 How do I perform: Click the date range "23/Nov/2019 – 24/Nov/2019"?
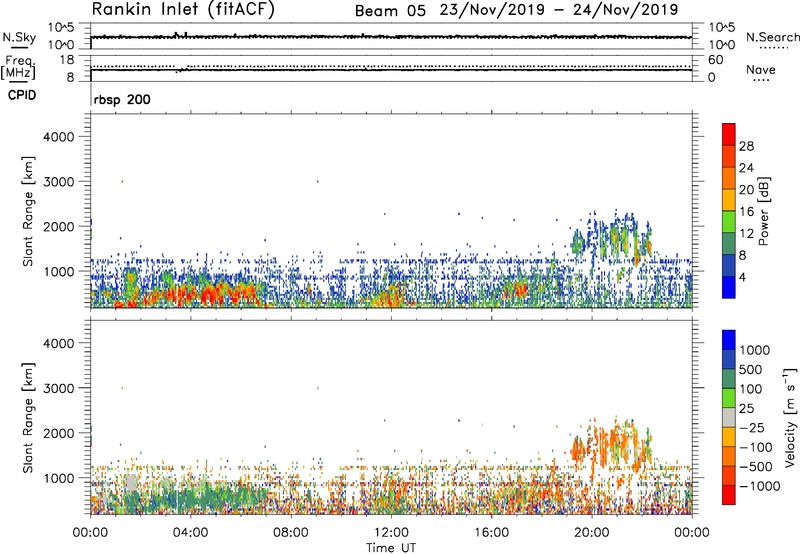[x=559, y=10]
